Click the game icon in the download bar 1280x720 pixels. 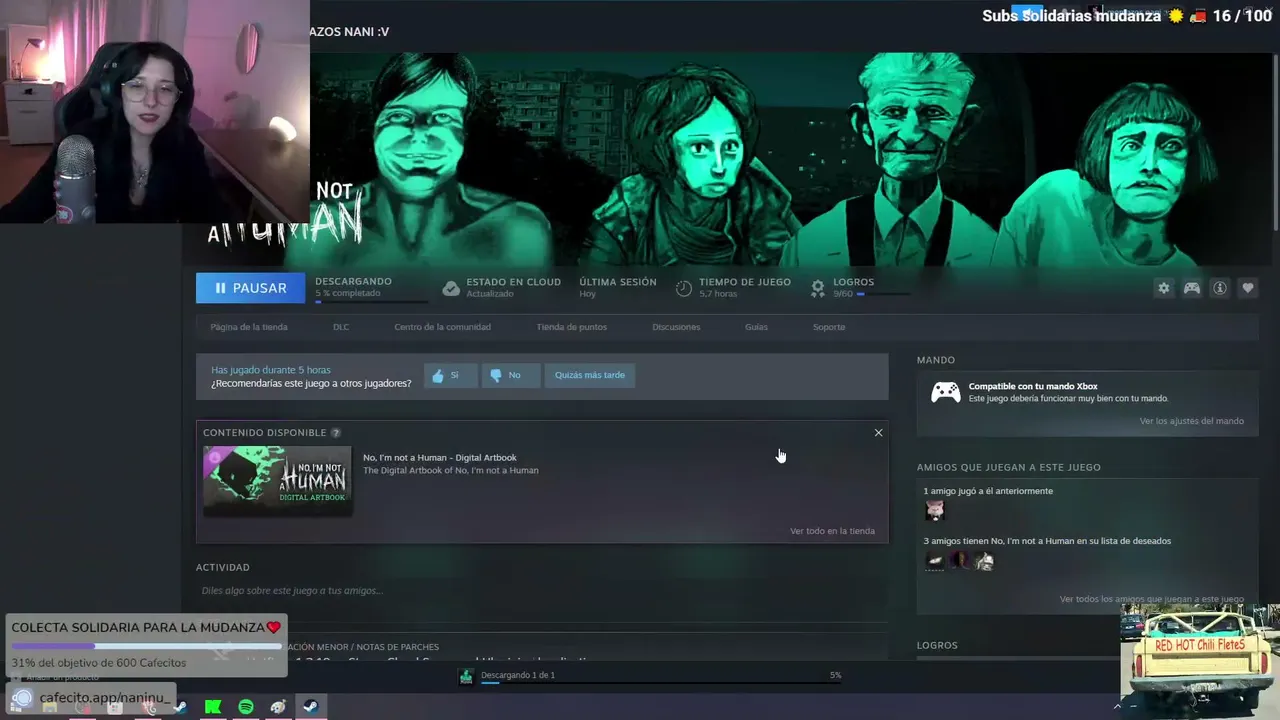tap(466, 676)
